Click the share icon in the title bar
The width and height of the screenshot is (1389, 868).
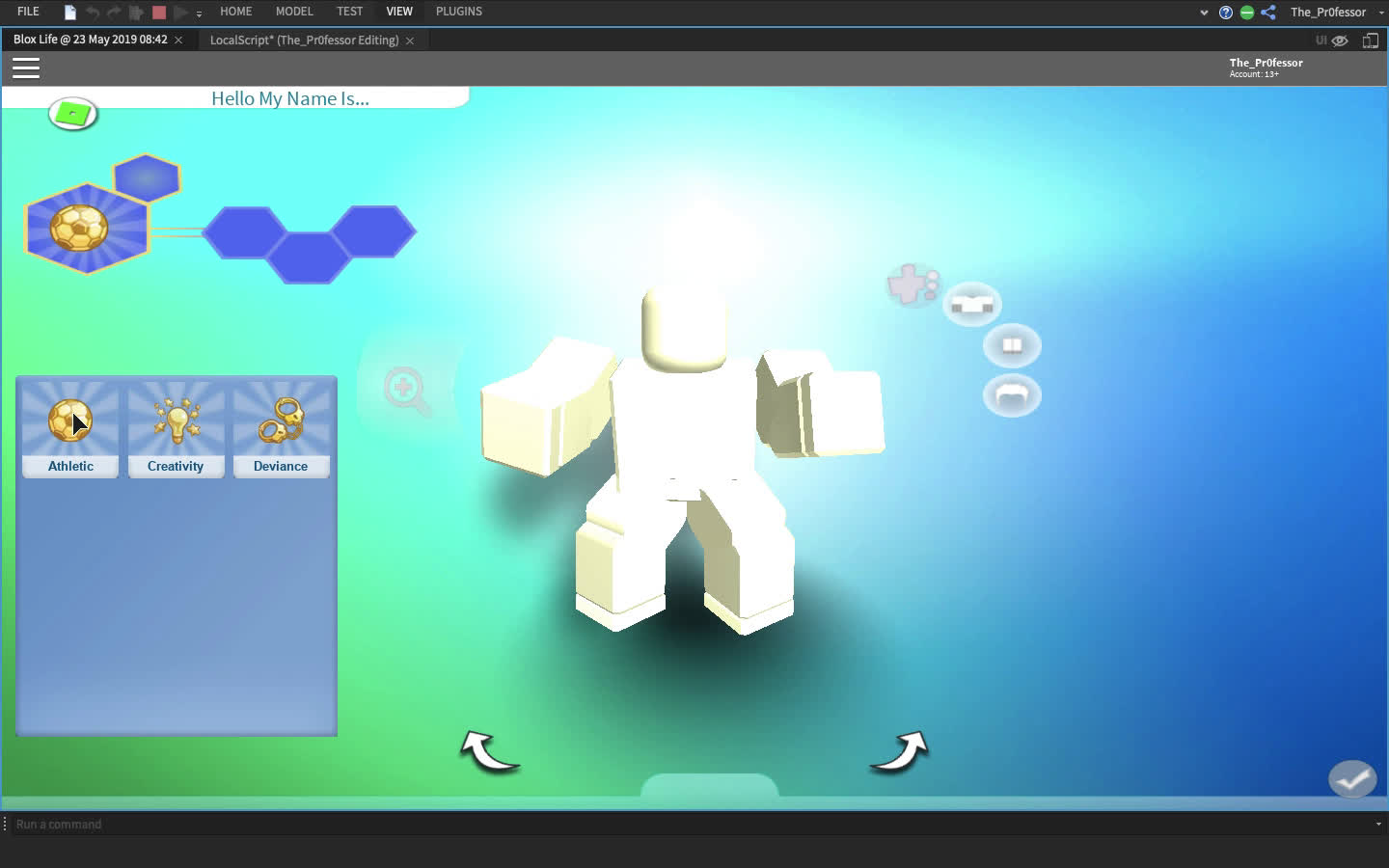click(x=1268, y=13)
